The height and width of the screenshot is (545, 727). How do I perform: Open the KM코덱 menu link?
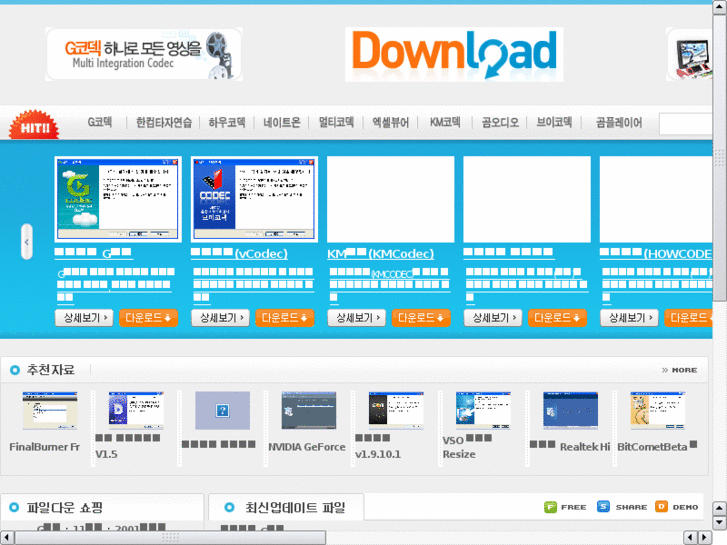coord(445,122)
